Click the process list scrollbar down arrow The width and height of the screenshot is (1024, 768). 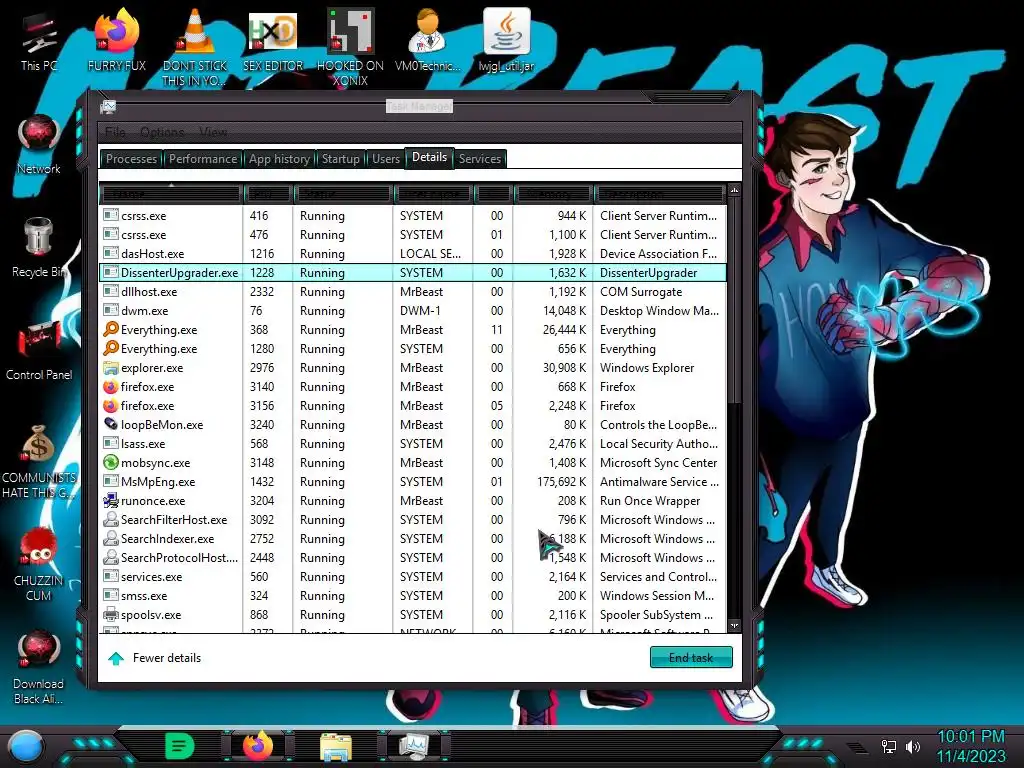coord(734,625)
